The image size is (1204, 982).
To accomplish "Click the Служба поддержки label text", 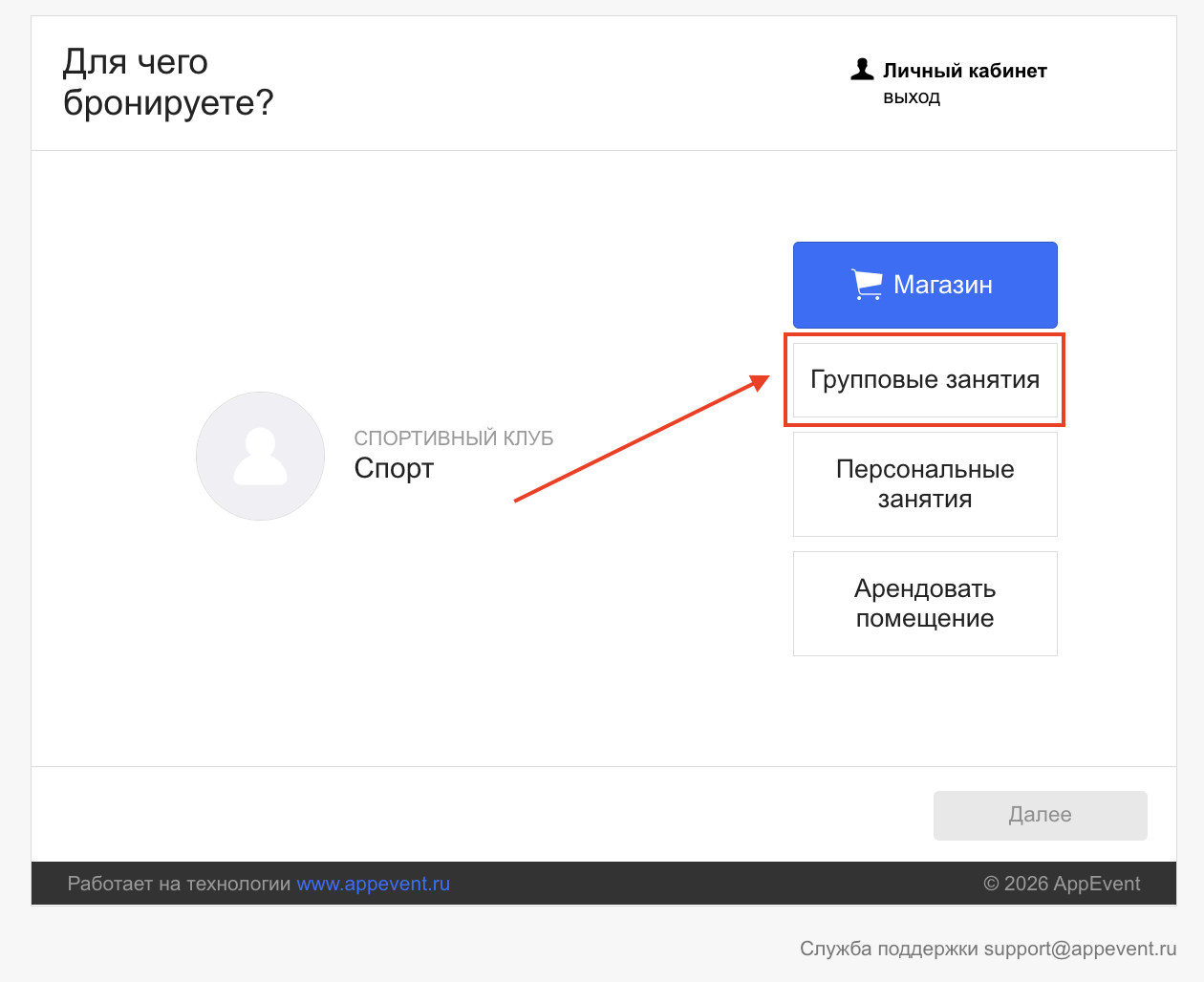I will 889,949.
